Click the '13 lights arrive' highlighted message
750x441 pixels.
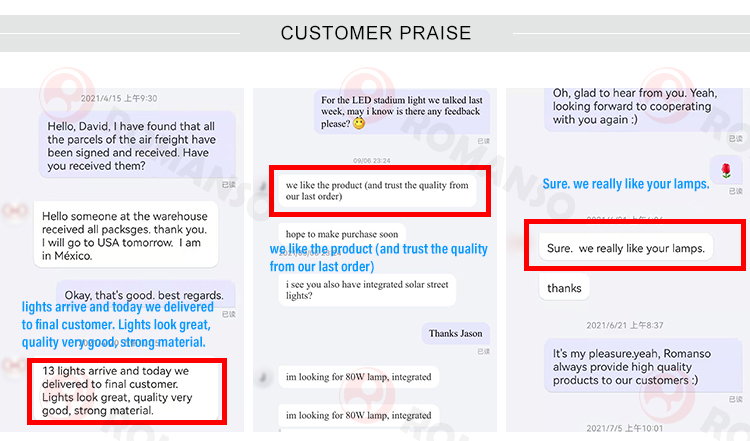(127, 390)
